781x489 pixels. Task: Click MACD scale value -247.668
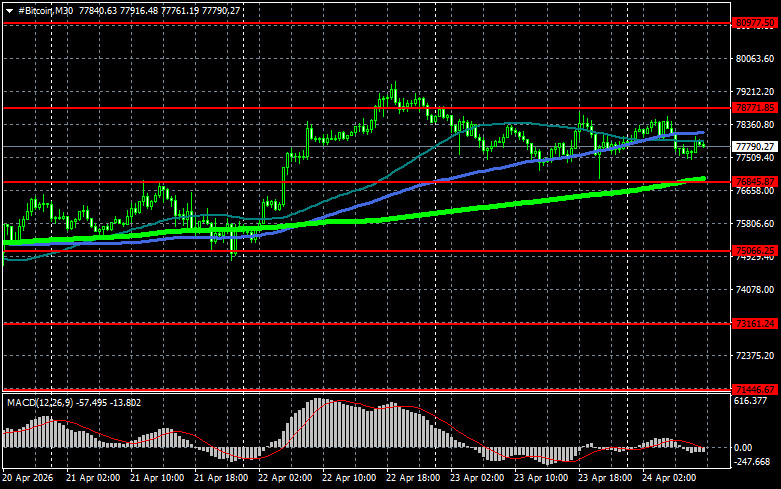(x=752, y=462)
